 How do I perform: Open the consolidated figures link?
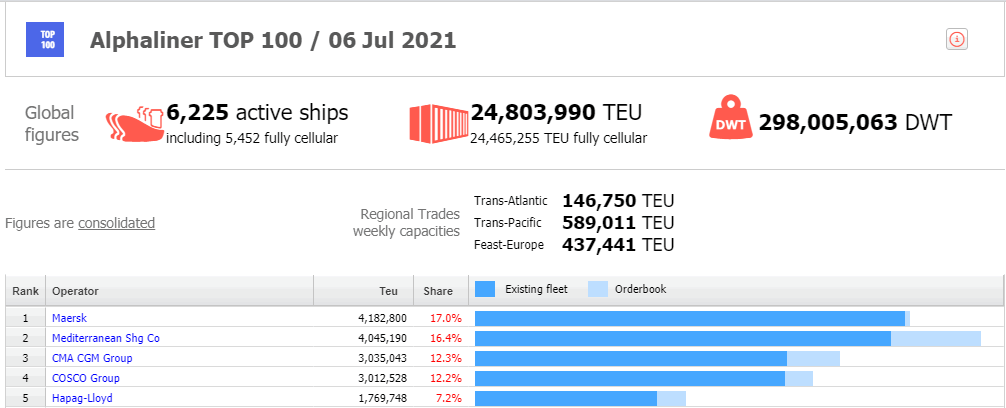116,223
